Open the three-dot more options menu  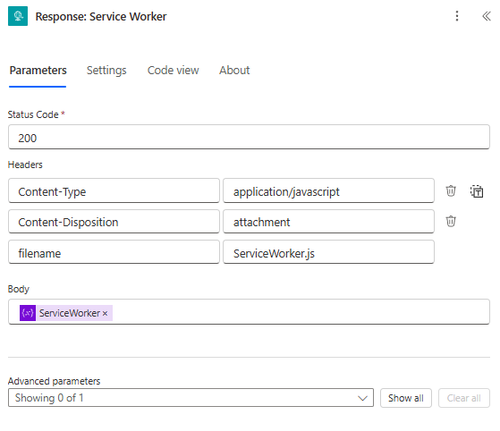[x=457, y=16]
